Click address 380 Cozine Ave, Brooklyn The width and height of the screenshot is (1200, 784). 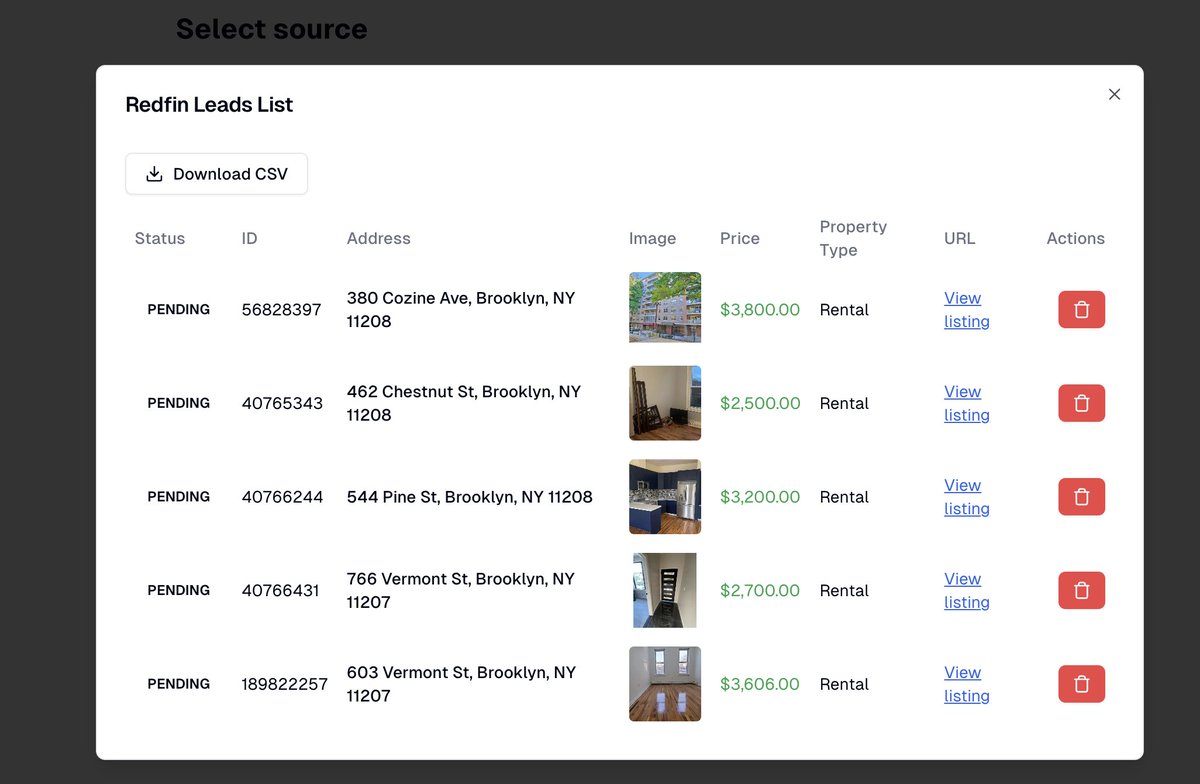point(461,310)
